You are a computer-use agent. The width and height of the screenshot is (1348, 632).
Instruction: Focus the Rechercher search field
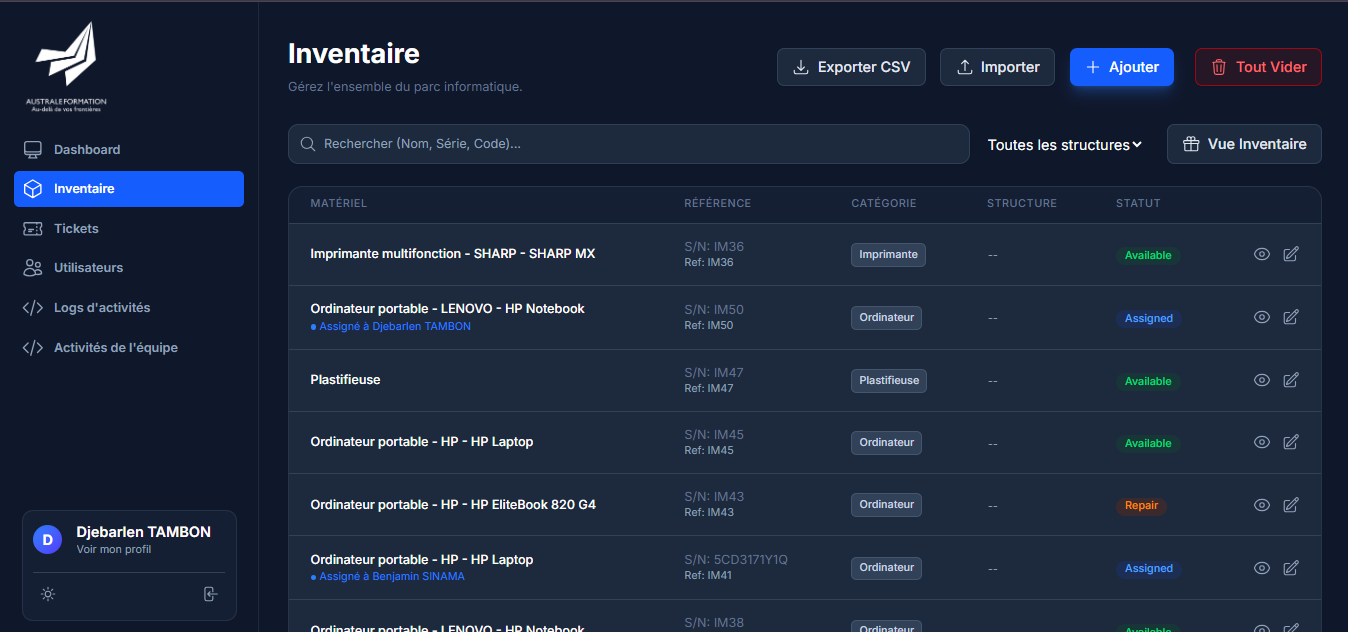(629, 144)
